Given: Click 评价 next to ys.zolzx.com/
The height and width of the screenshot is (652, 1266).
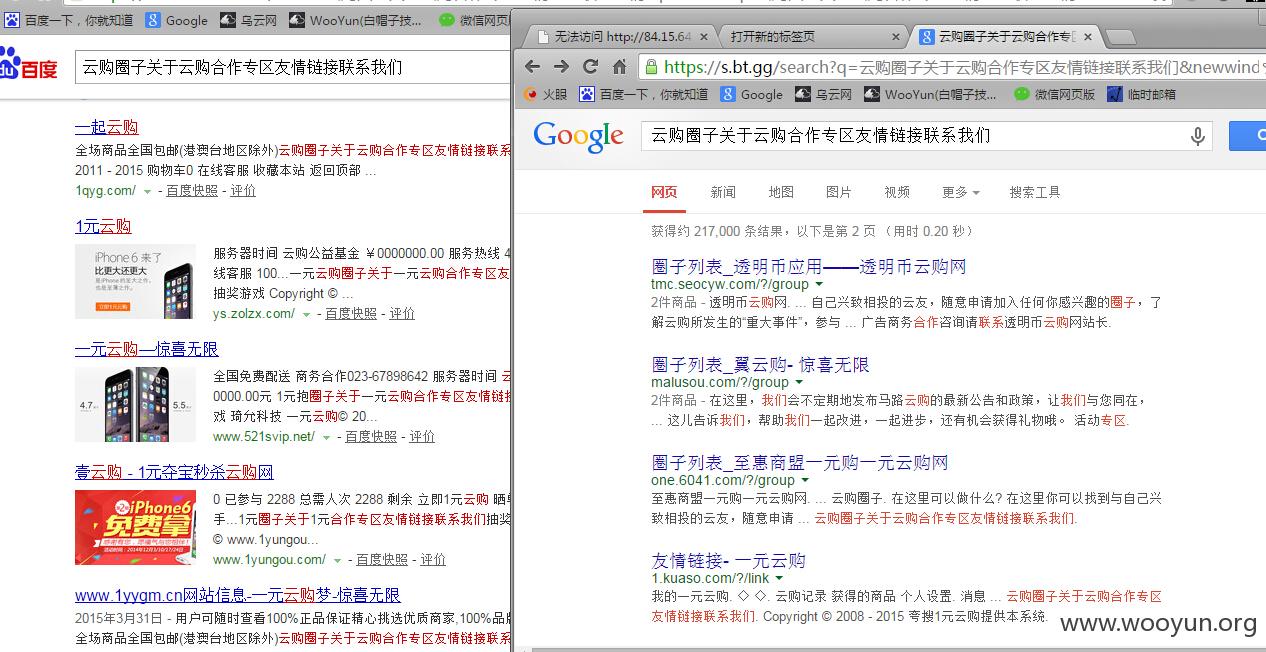Looking at the screenshot, I should [402, 313].
